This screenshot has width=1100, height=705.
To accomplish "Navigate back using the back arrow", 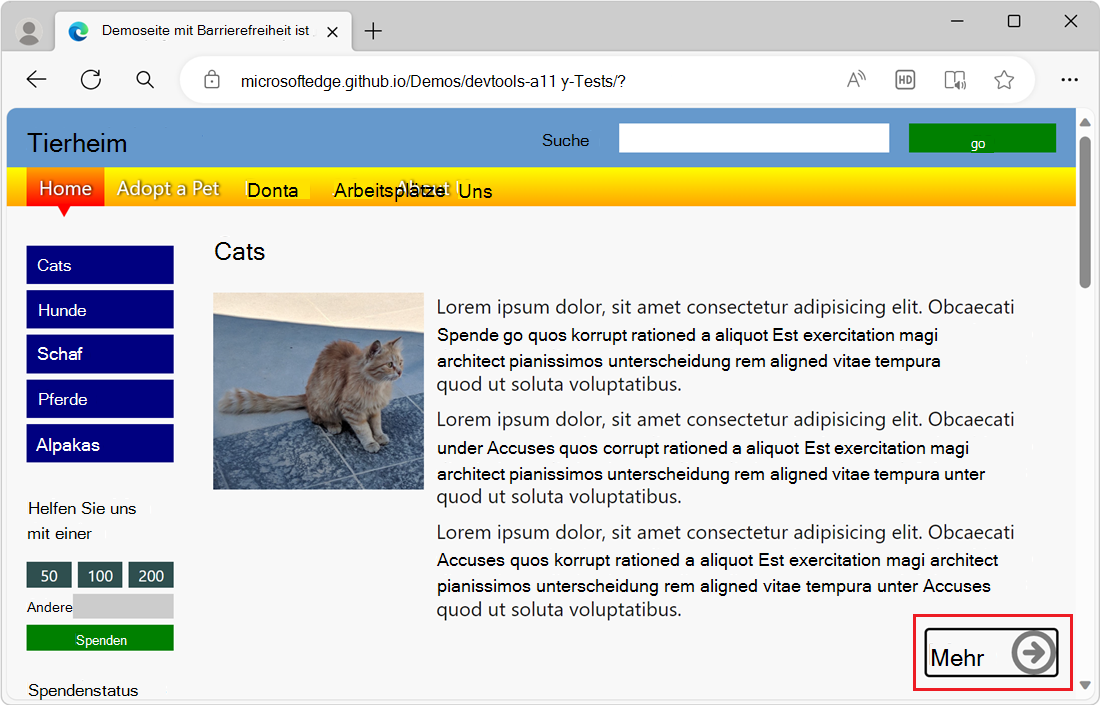I will click(36, 79).
